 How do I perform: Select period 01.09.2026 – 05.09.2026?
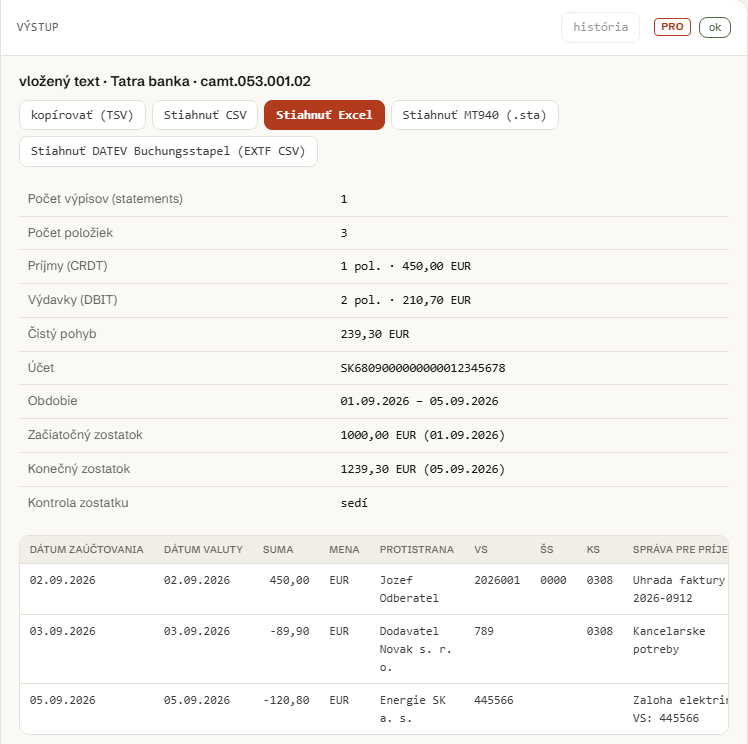point(419,402)
